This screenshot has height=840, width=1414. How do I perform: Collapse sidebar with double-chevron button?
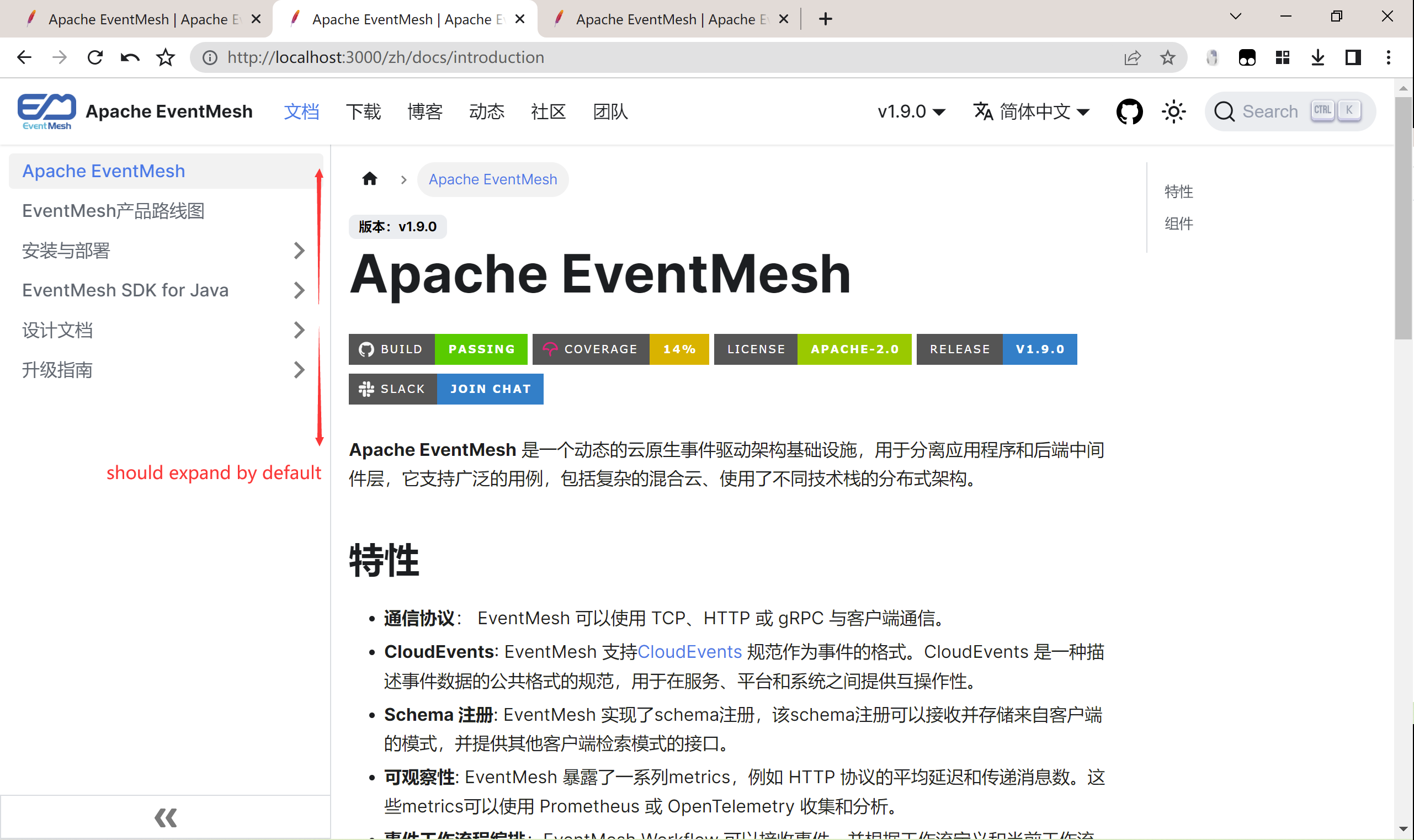[165, 817]
